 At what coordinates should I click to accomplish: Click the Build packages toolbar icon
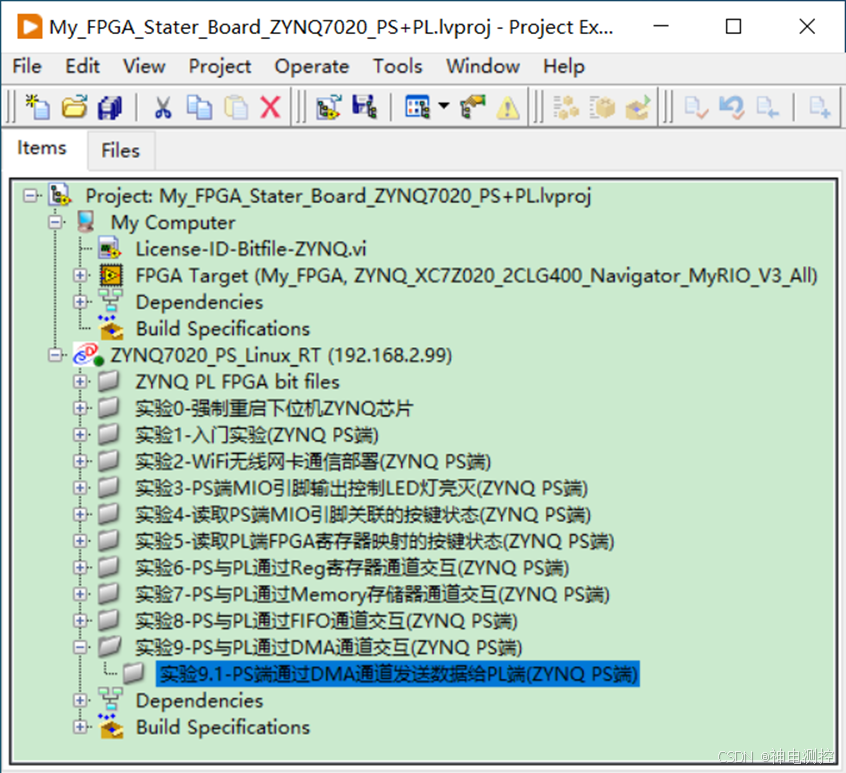point(566,107)
